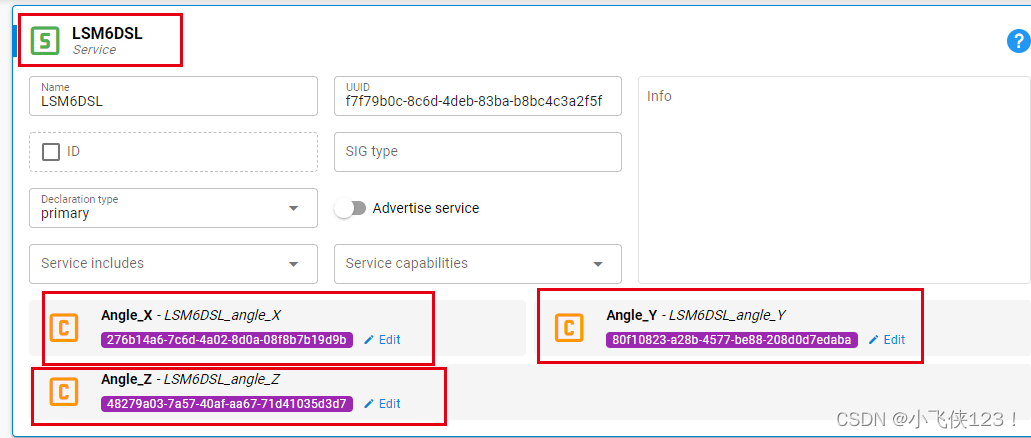
Task: Select the Angle_Y characteristic title
Action: (x=632, y=315)
